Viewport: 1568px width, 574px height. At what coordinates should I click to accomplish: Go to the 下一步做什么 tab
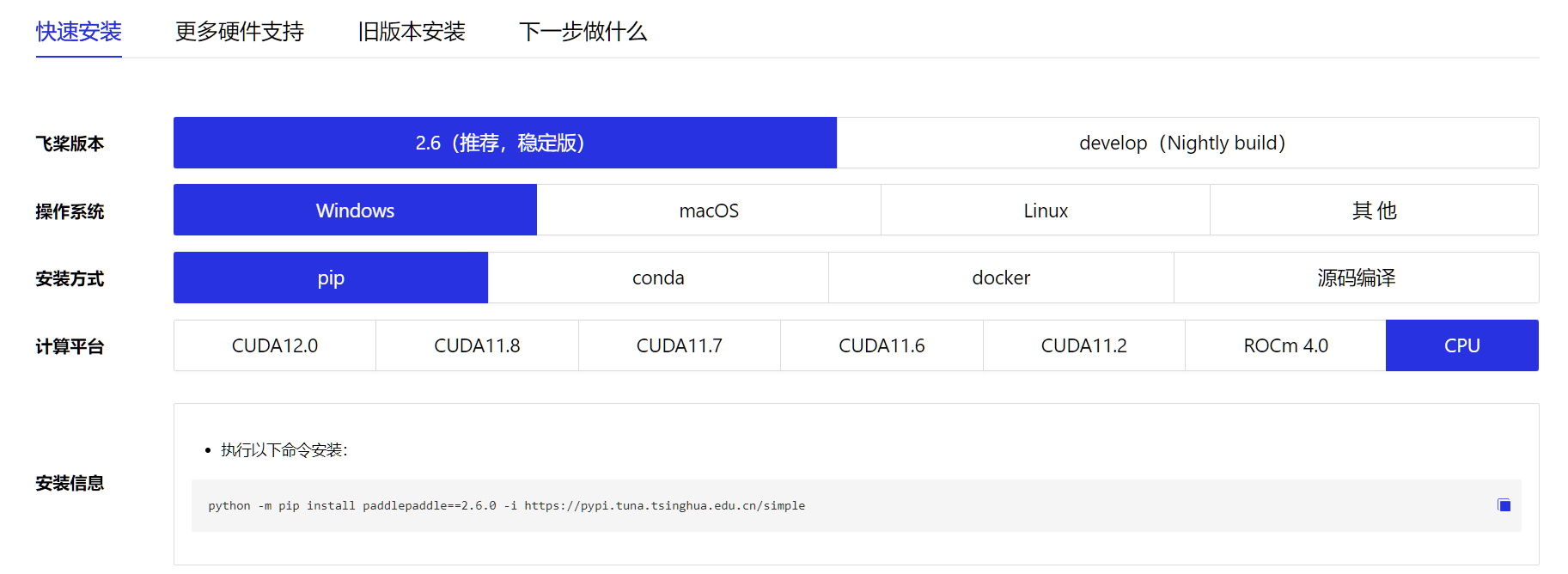click(583, 32)
